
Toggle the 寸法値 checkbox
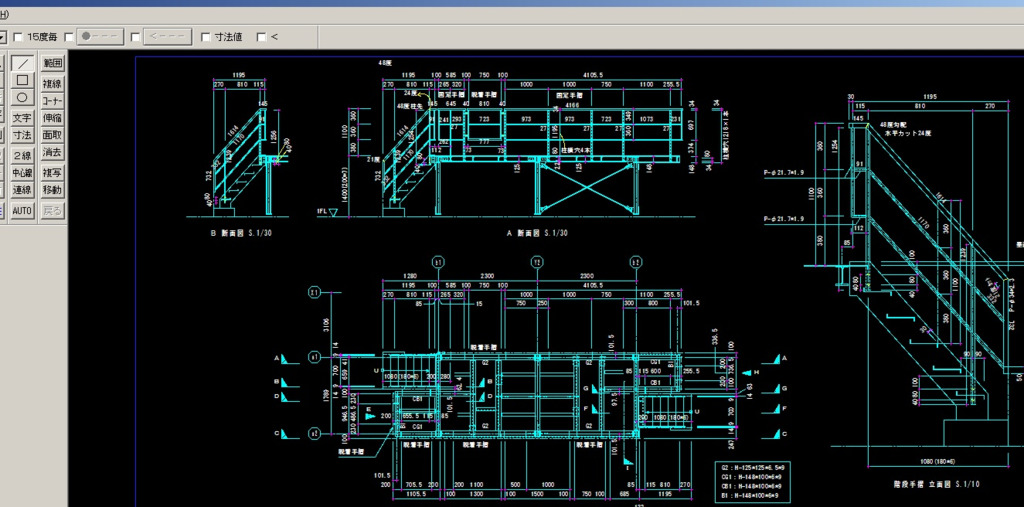point(206,37)
